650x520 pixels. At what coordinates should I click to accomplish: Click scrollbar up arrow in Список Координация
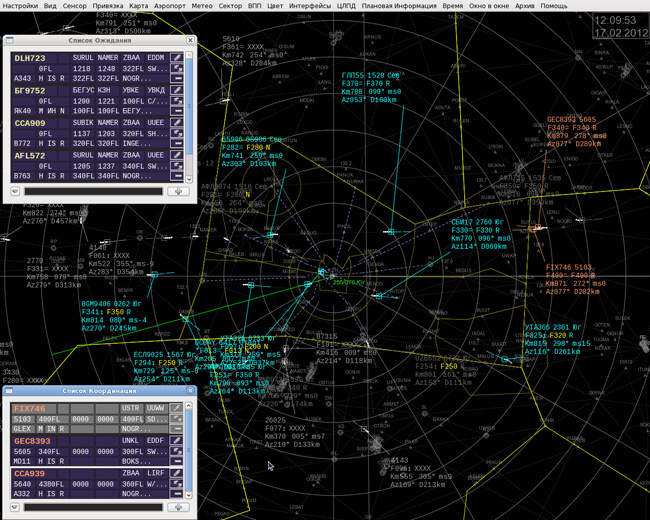coord(190,406)
